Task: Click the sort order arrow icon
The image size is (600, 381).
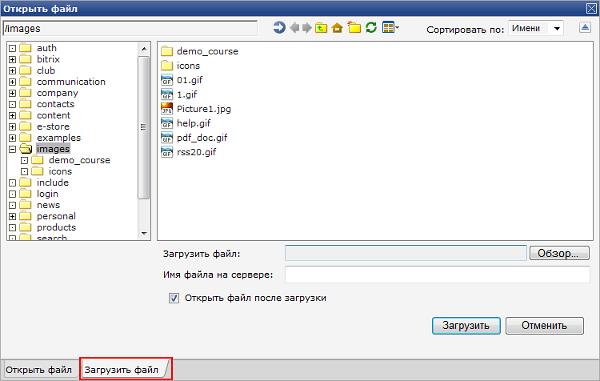Action: click(585, 28)
